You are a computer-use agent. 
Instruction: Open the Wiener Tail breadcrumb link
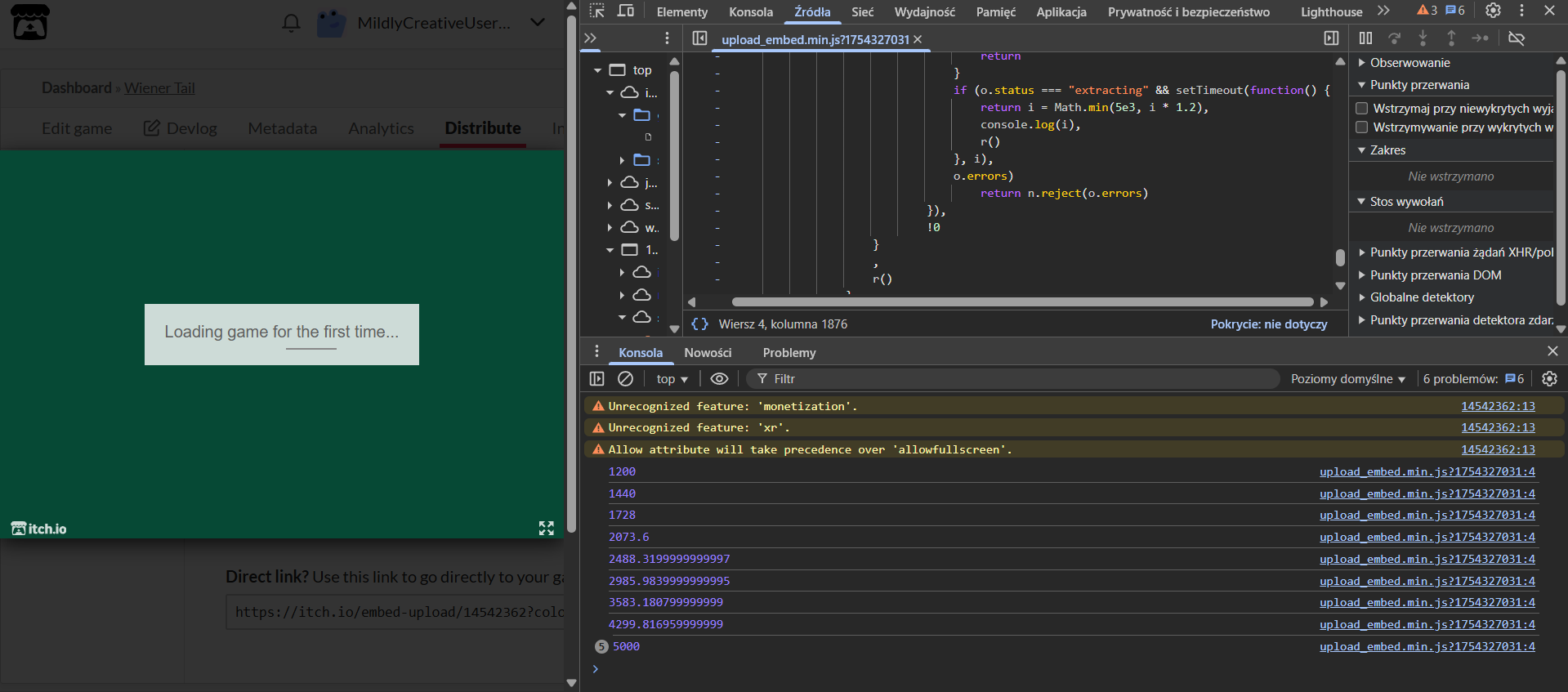[x=159, y=88]
